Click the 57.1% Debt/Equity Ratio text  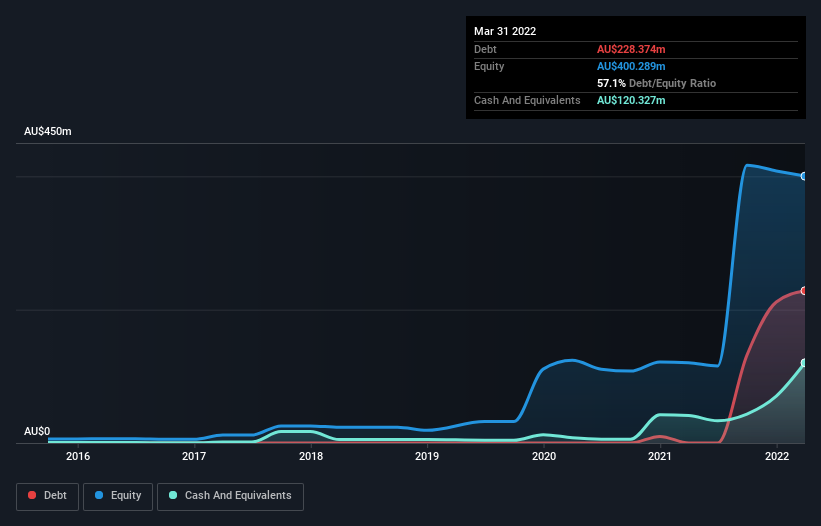pos(656,83)
